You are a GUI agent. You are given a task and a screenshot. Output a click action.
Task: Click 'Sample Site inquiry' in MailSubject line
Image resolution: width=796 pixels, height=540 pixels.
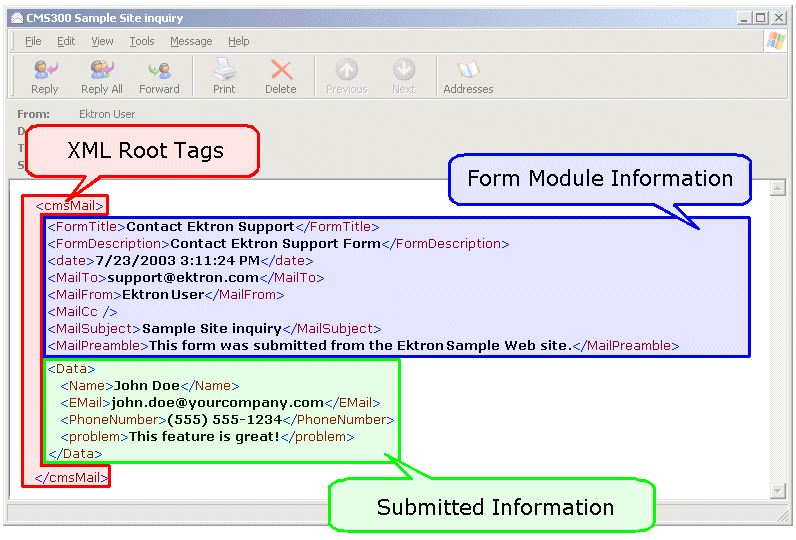tap(212, 329)
